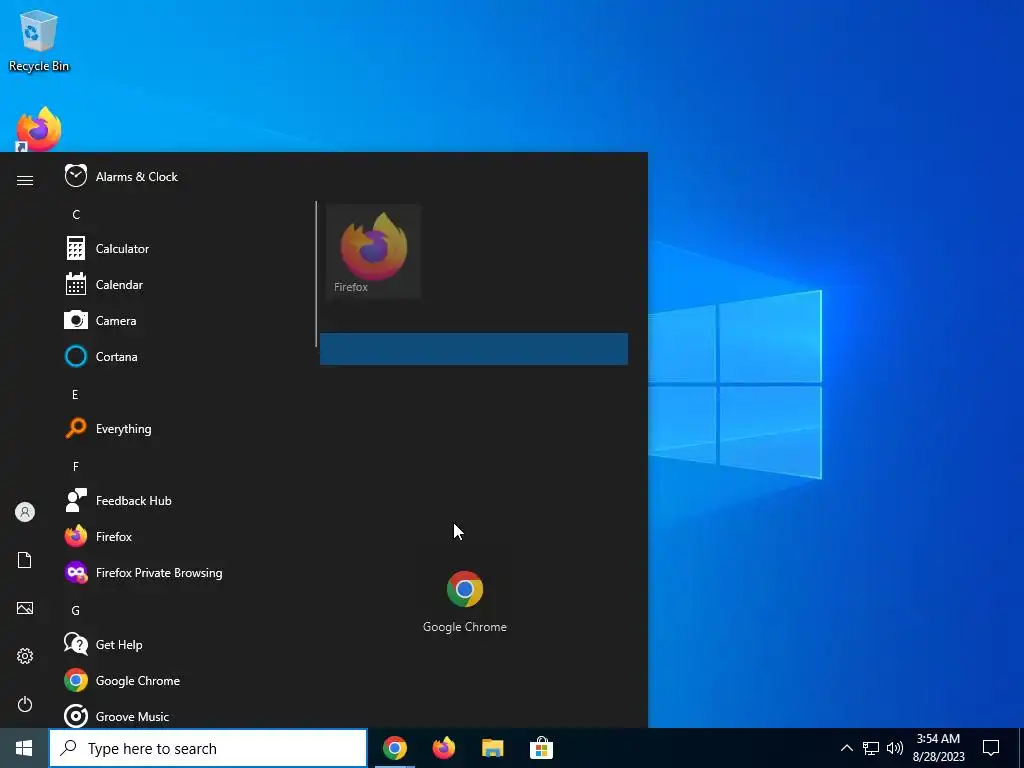Click the Firefox desktop shortcut icon
This screenshot has width=1024, height=768.
[x=39, y=129]
